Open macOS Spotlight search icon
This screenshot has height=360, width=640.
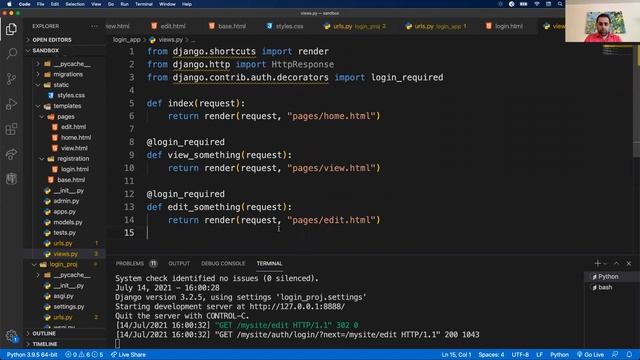click(x=560, y=4)
